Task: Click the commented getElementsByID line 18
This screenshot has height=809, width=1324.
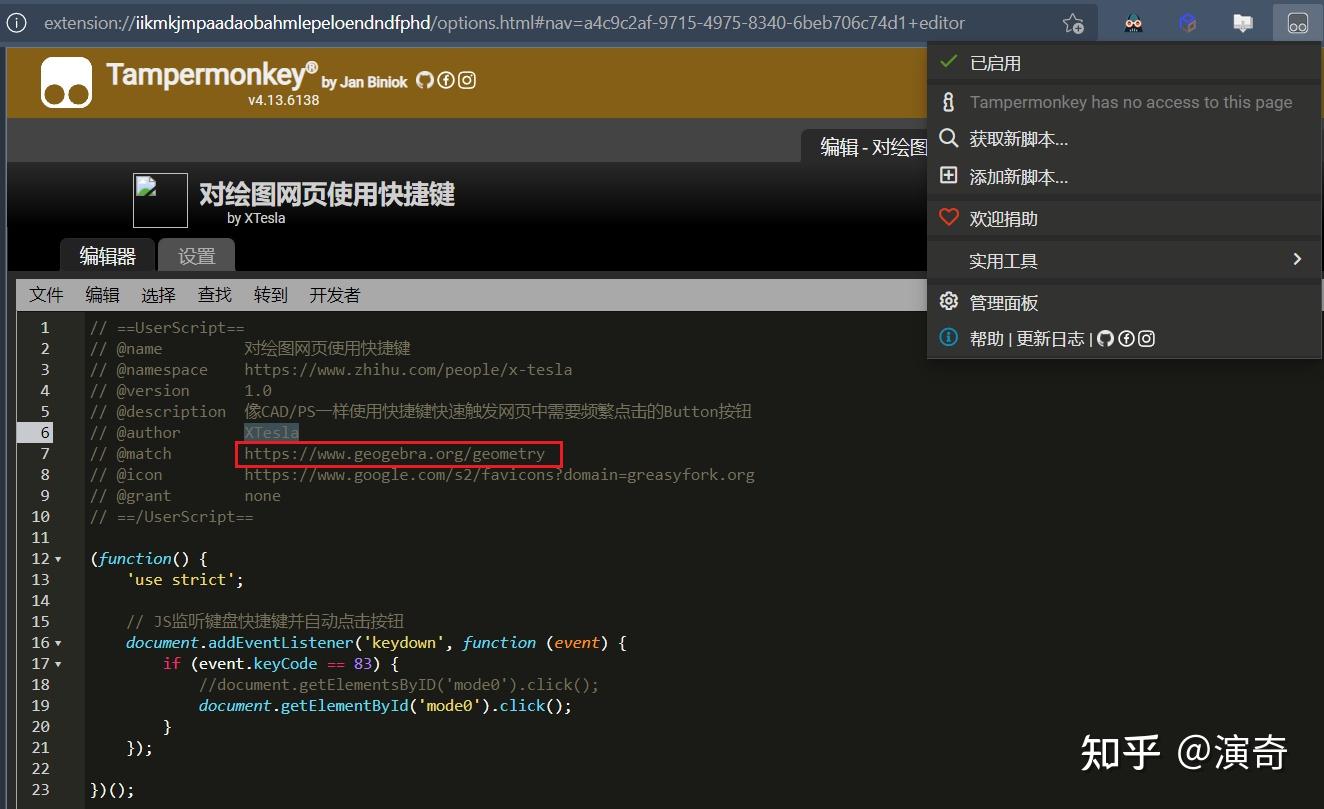Action: pyautogui.click(x=398, y=685)
